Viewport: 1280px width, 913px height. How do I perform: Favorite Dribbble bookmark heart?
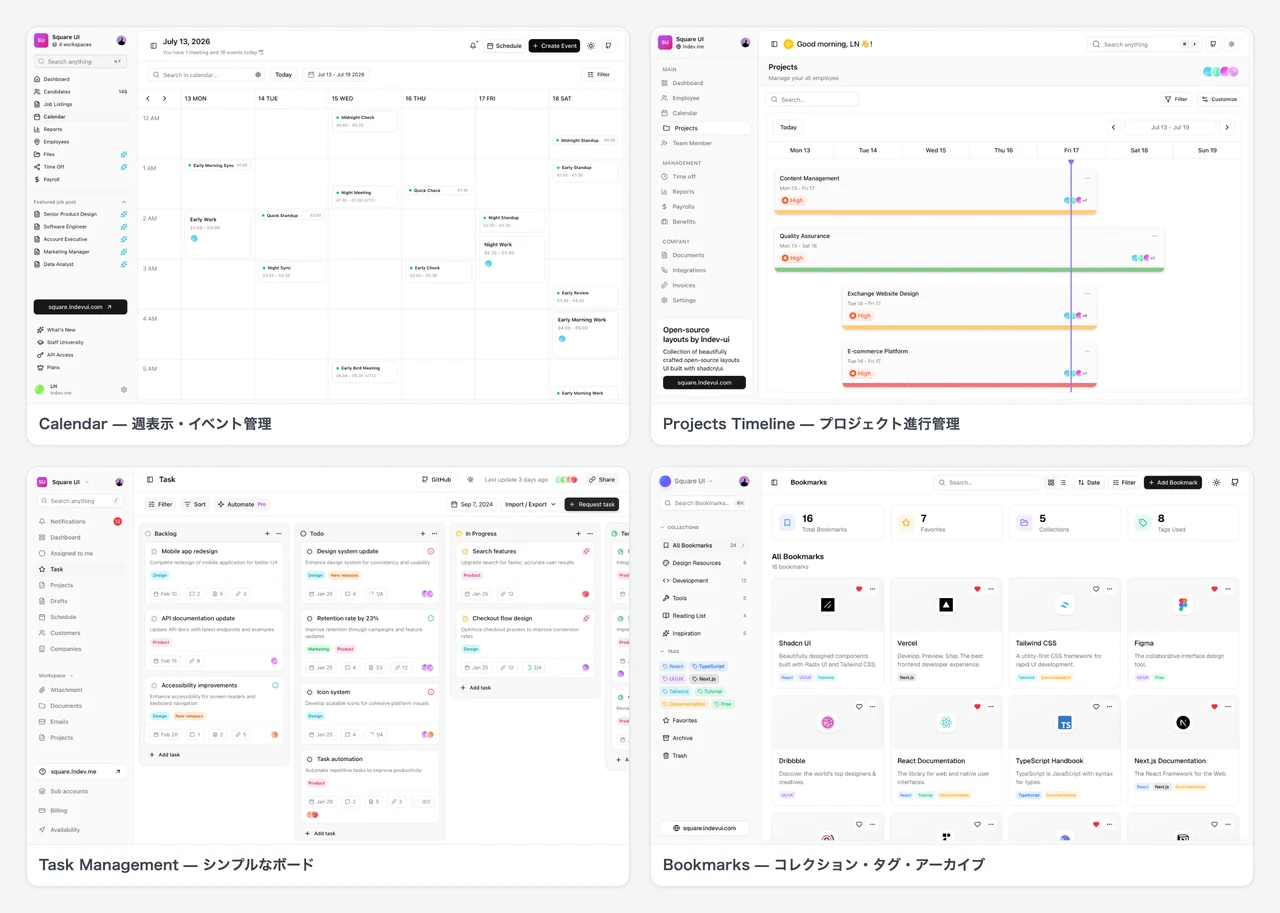pyautogui.click(x=859, y=707)
